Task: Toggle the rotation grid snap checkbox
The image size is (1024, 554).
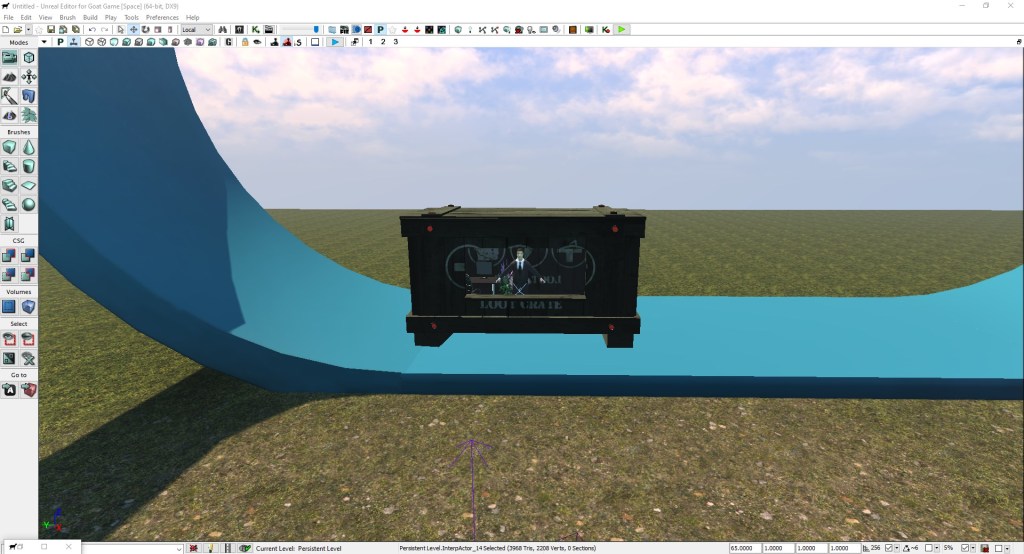Action: [928, 548]
